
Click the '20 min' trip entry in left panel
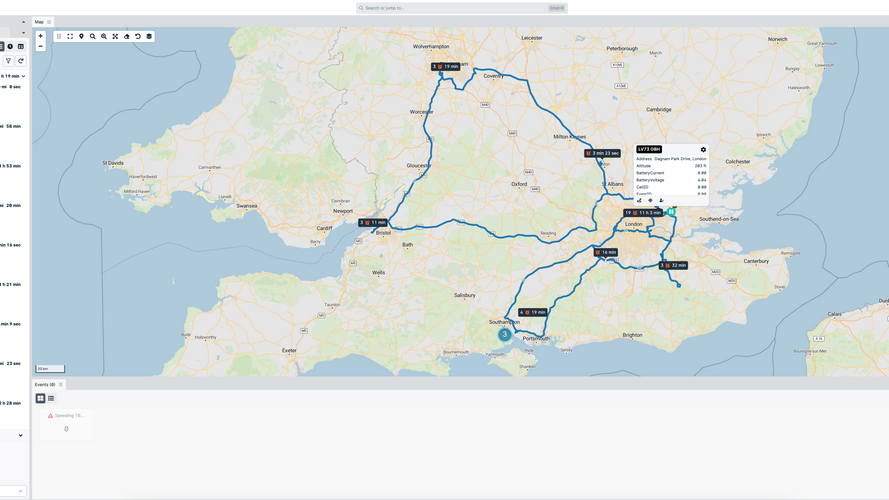pyautogui.click(x=12, y=205)
